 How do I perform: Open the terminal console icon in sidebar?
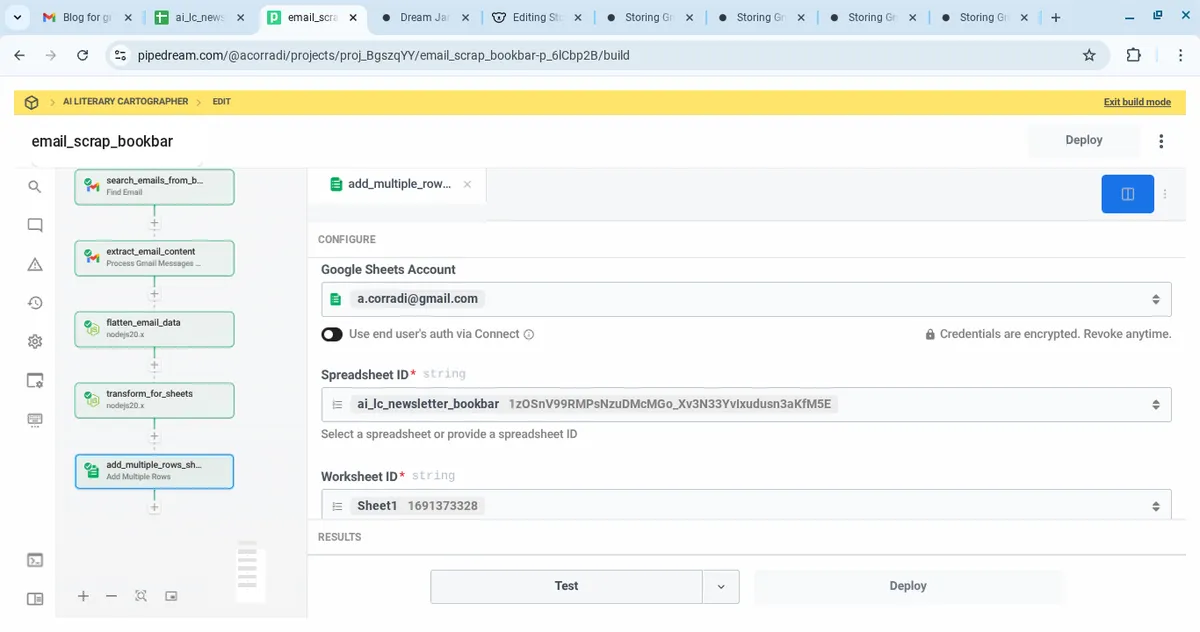(x=35, y=560)
